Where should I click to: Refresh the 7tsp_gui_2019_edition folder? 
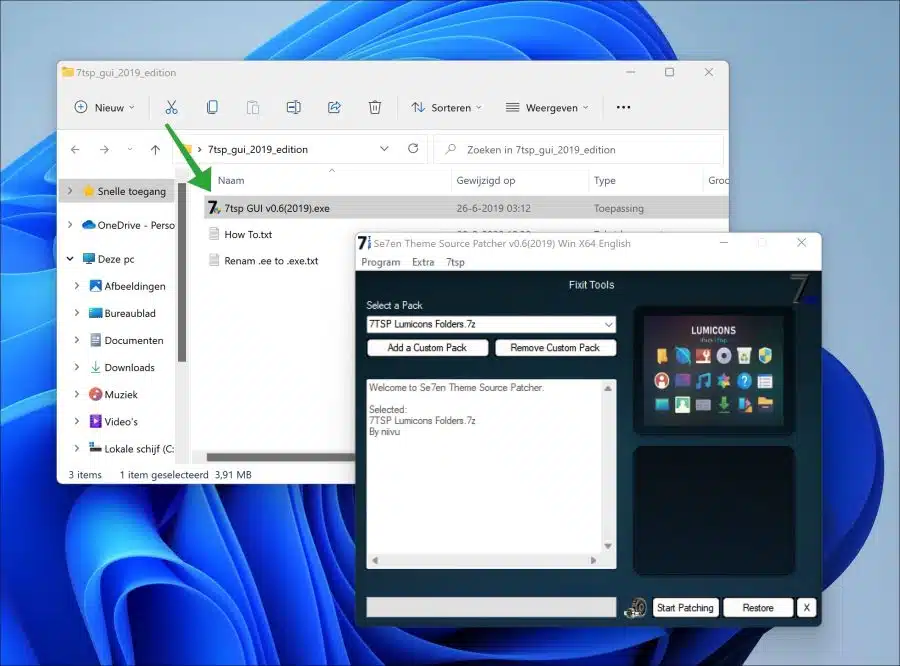pos(413,149)
